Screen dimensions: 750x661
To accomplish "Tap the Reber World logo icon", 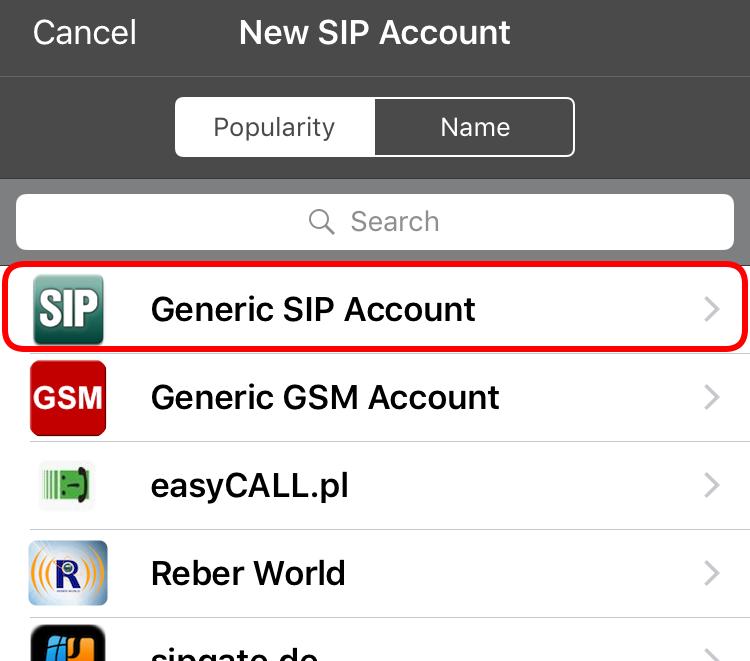I will point(68,573).
